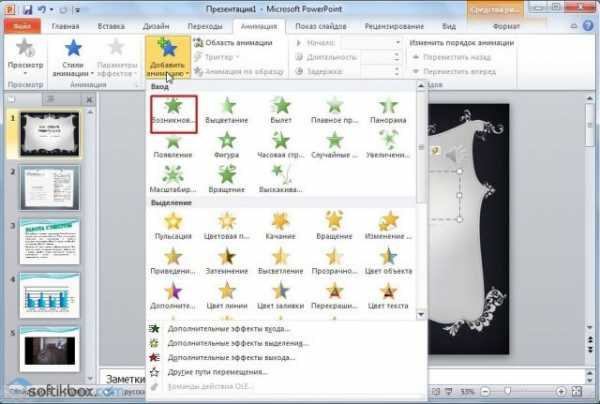Click the zoom out minus button

[485, 391]
